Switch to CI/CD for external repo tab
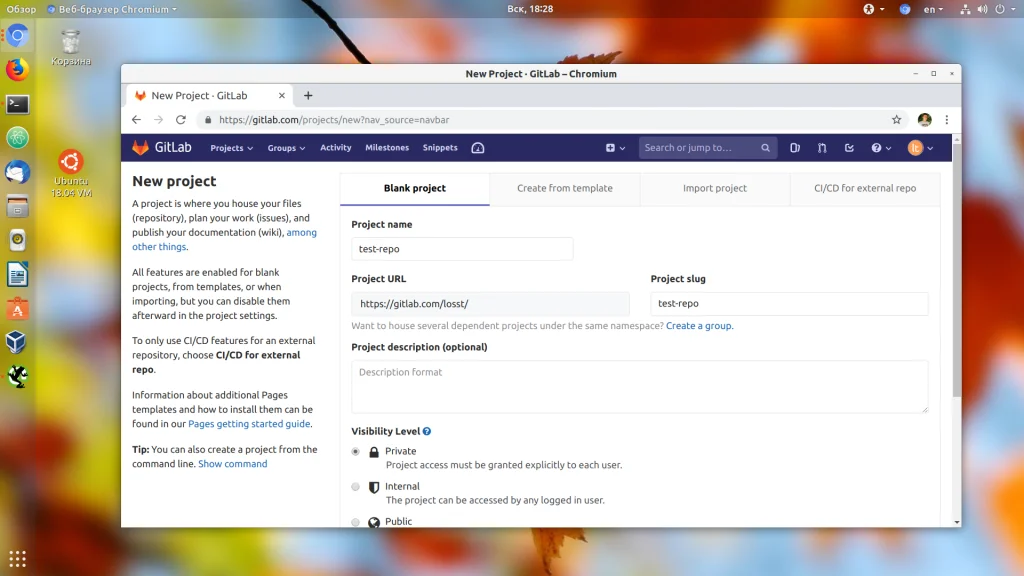 (x=865, y=188)
